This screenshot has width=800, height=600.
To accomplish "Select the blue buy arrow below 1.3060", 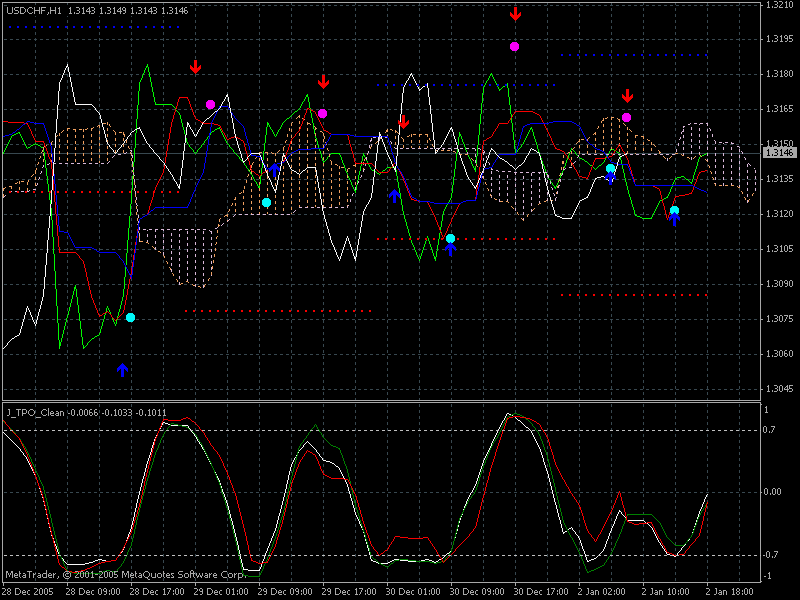I will coord(122,370).
